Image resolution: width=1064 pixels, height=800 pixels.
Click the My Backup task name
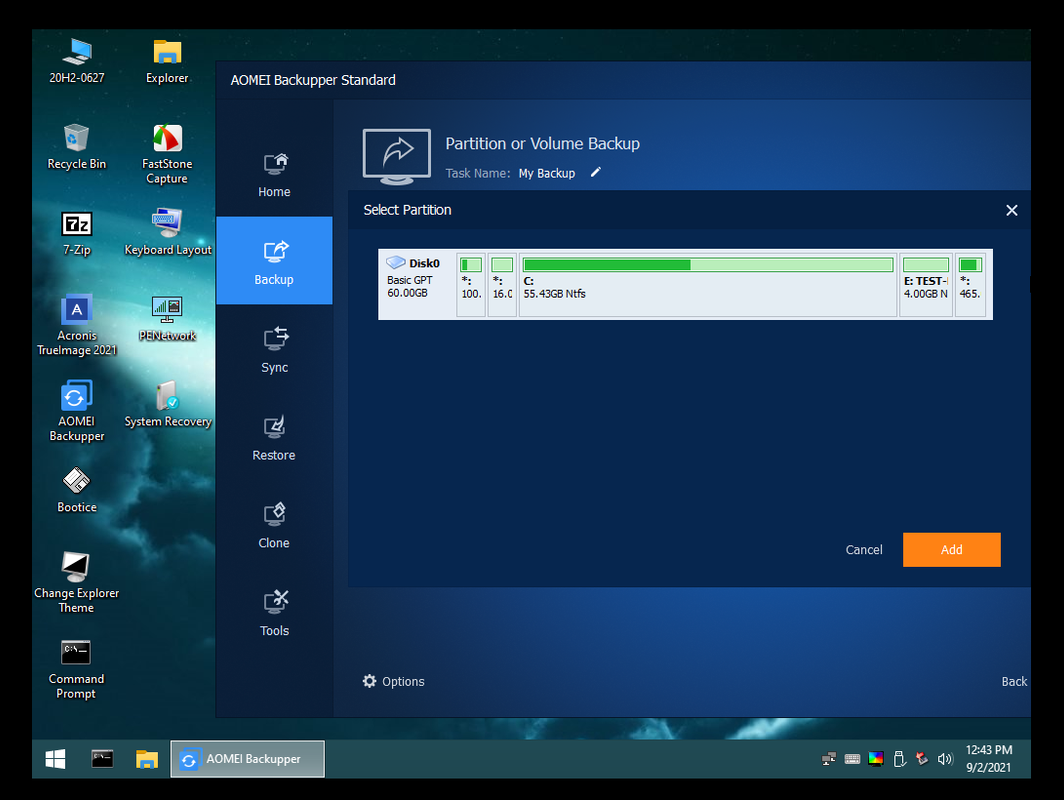pos(547,173)
